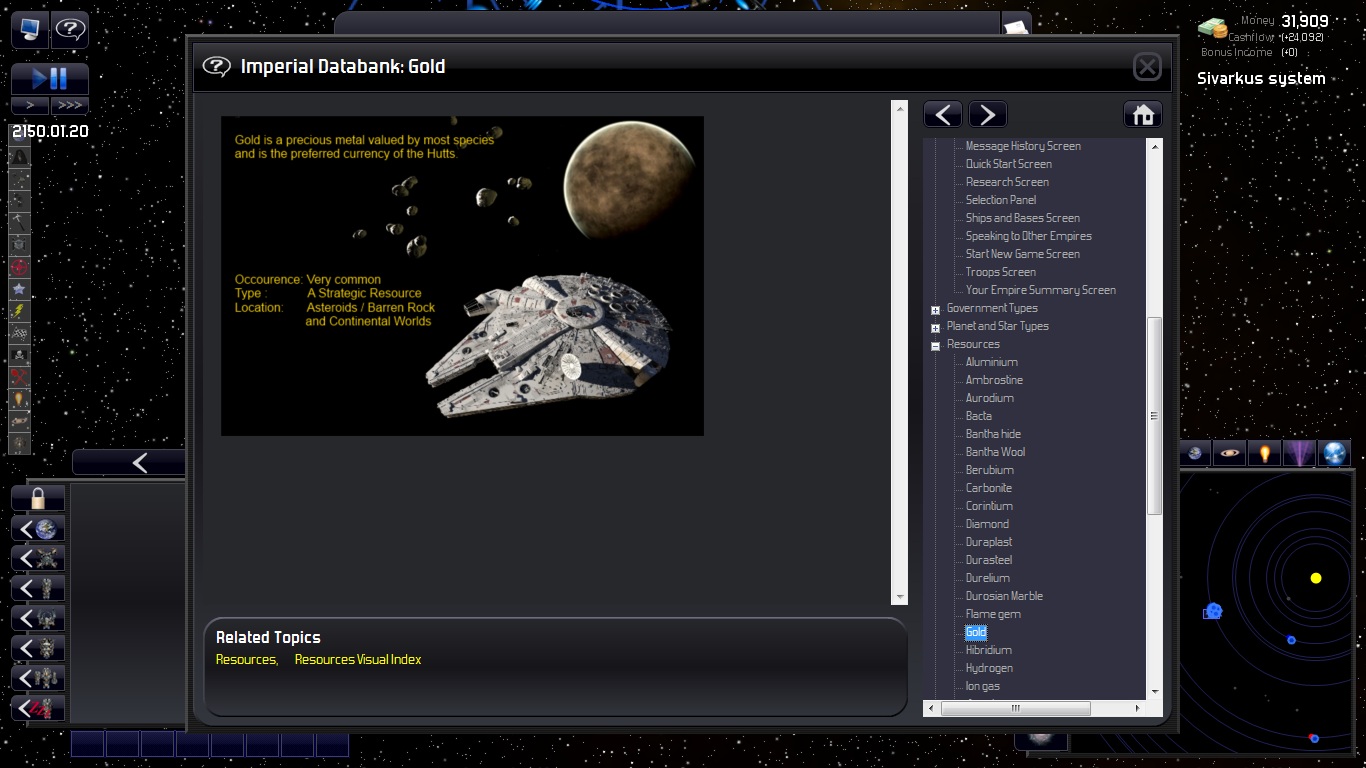Go back in Imperial Databank history
Screen dimensions: 1366x768
click(942, 114)
